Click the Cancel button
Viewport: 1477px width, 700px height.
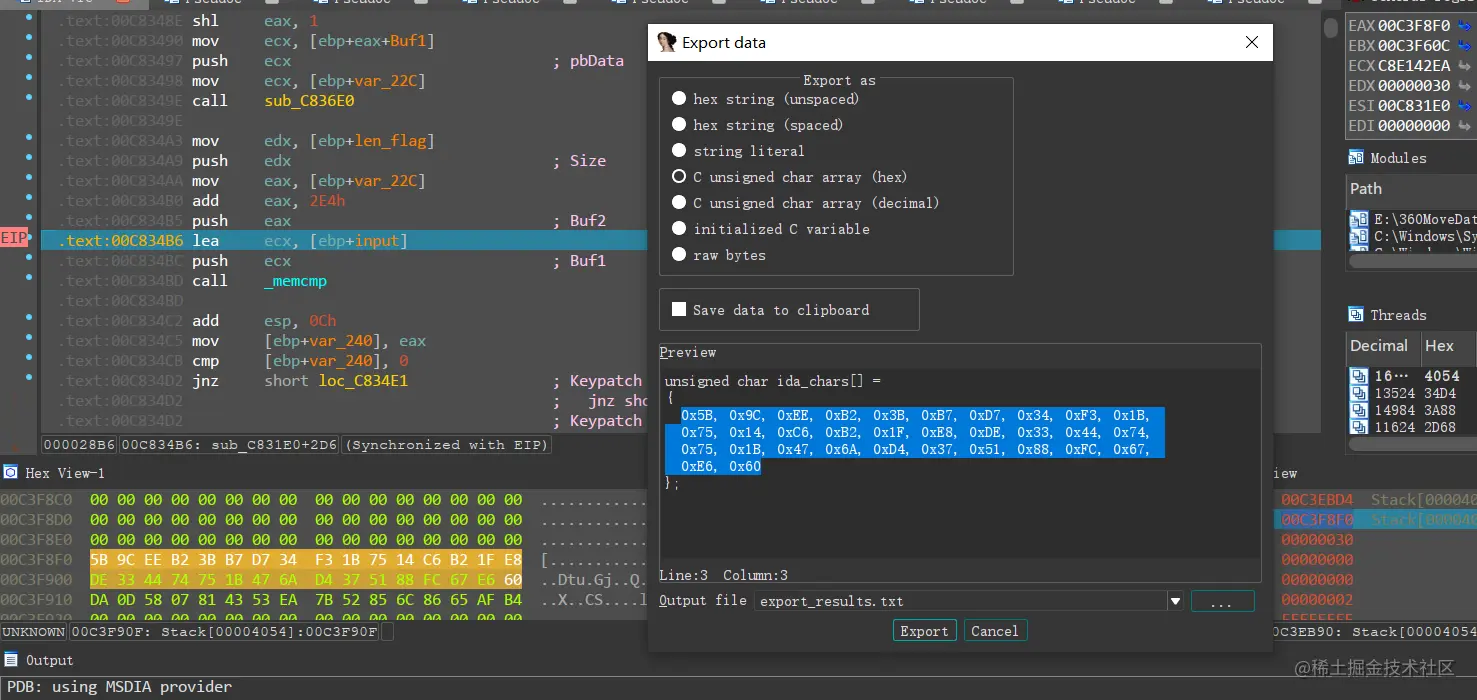[x=995, y=631]
